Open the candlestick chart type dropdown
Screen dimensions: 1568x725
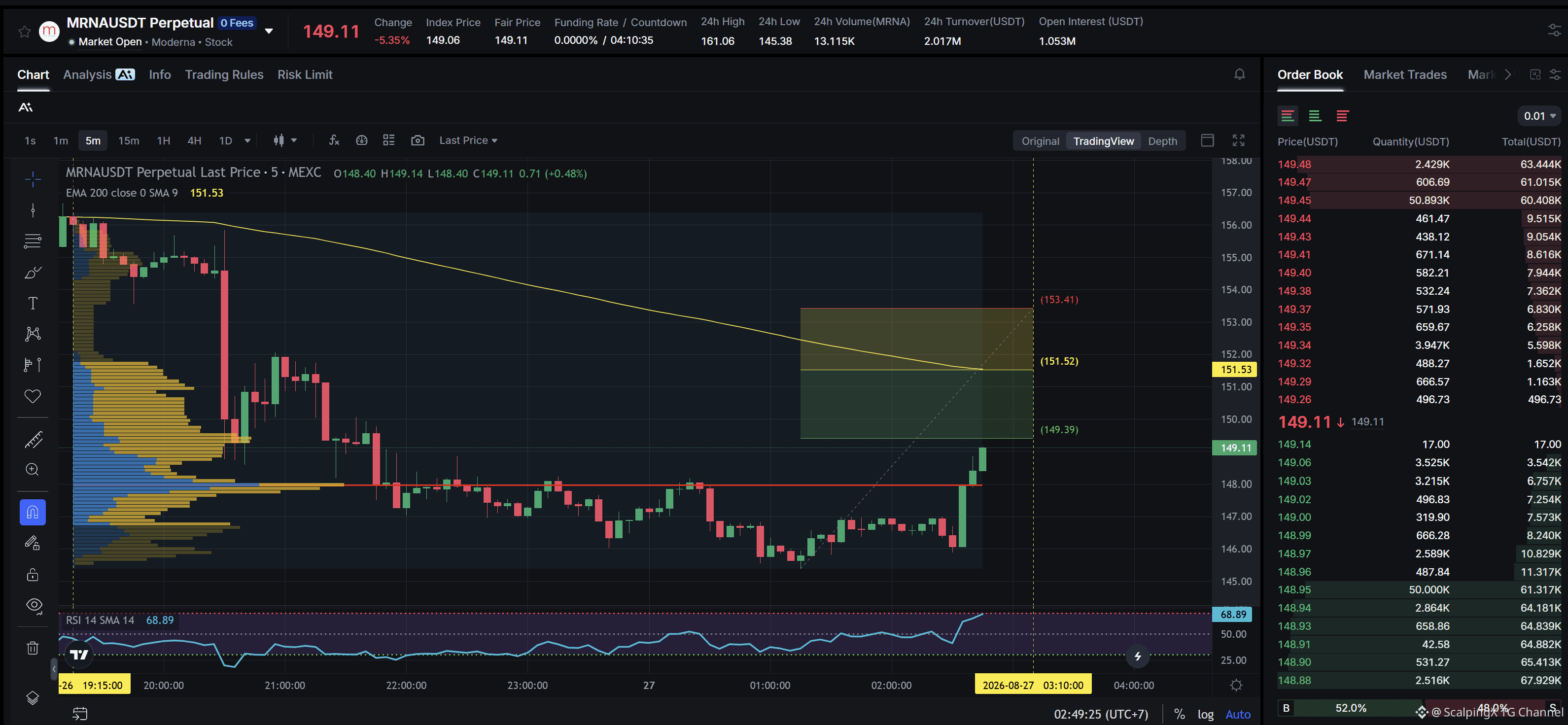285,140
